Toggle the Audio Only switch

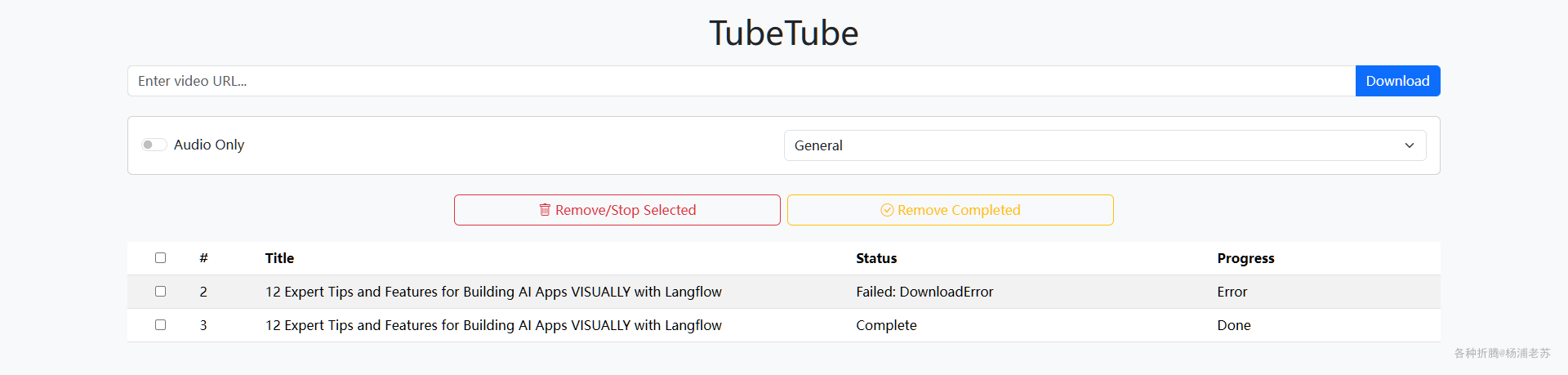[x=154, y=145]
